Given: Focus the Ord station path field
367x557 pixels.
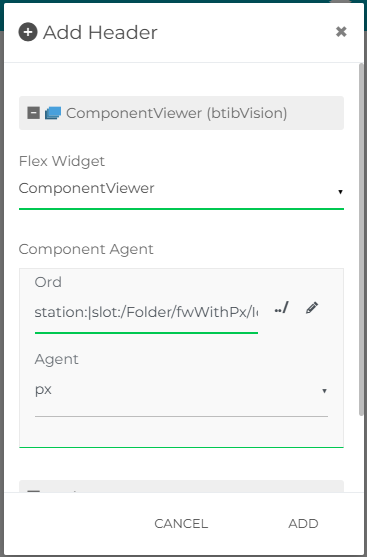Looking at the screenshot, I should tap(146, 313).
